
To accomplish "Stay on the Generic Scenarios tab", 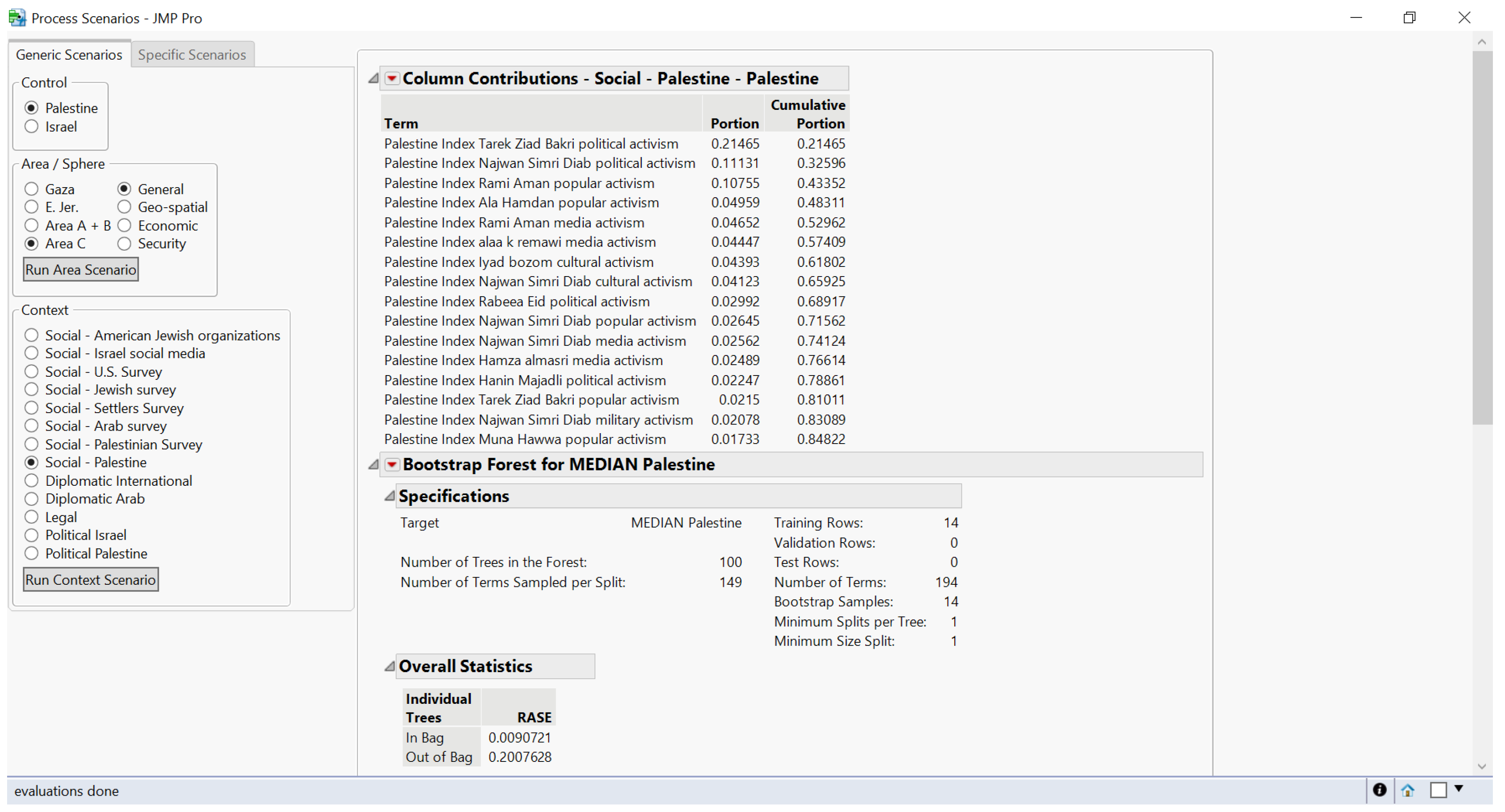I will click(x=69, y=54).
